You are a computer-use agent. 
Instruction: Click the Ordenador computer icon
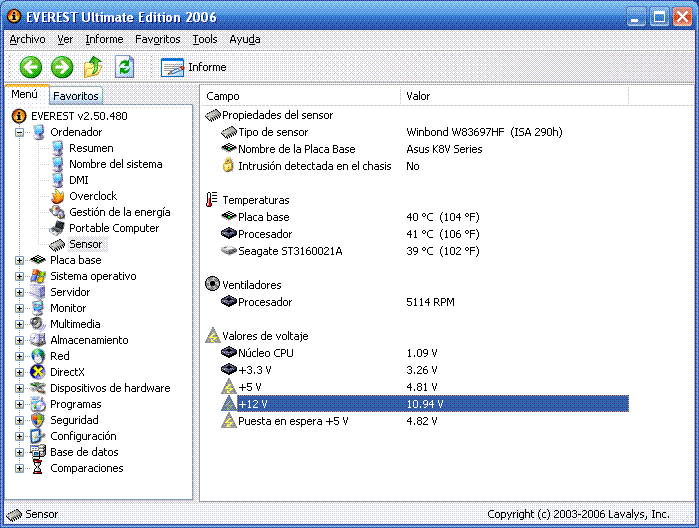(39, 132)
